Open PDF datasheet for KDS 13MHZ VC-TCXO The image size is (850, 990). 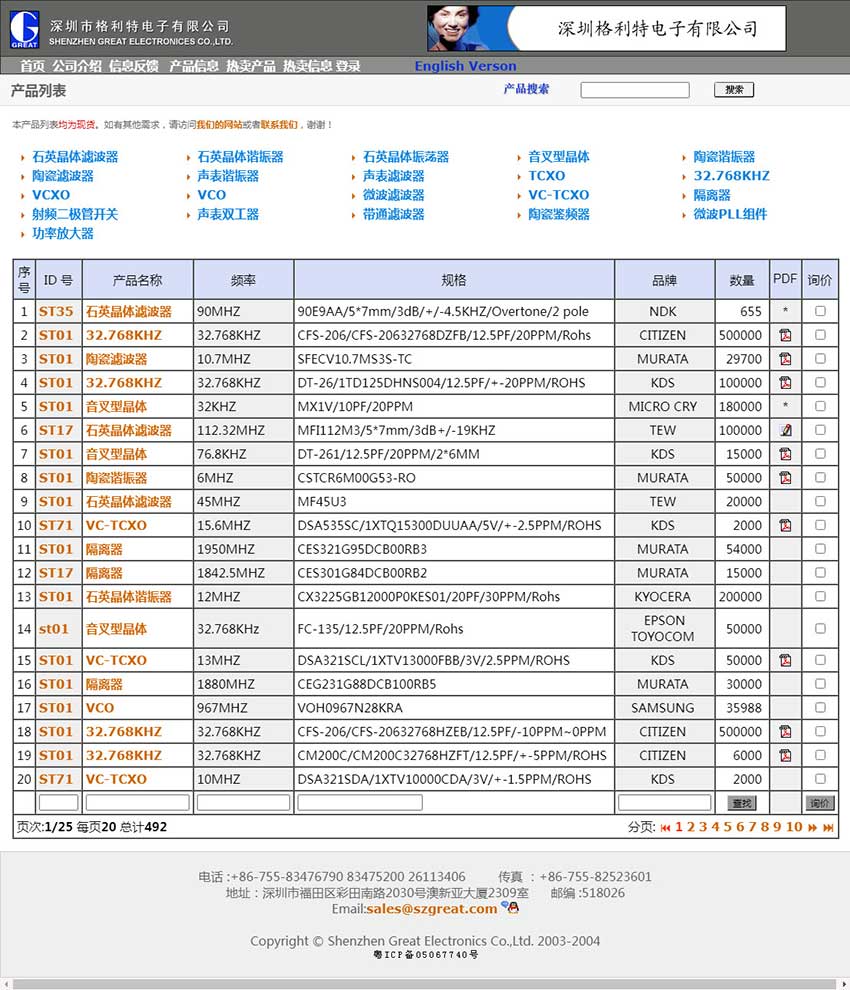pos(785,660)
